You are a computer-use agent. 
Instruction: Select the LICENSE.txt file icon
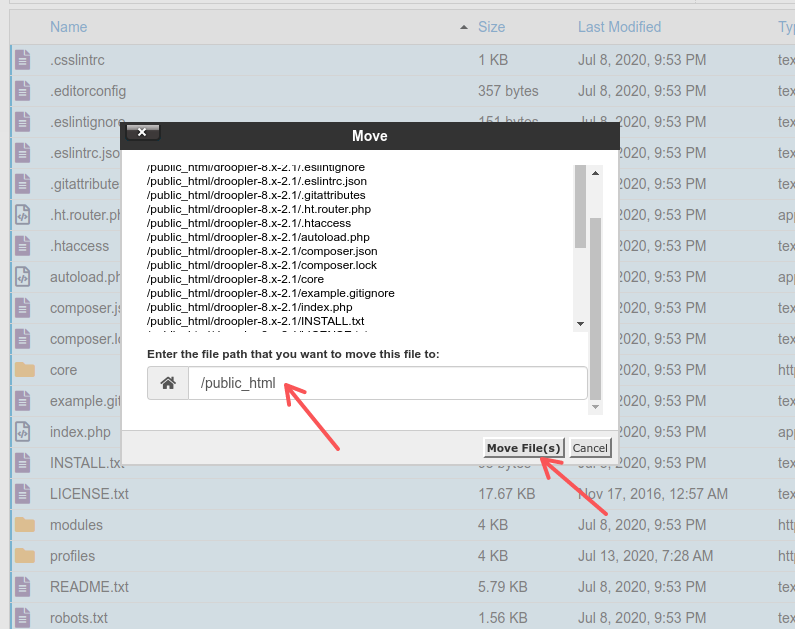[22, 494]
